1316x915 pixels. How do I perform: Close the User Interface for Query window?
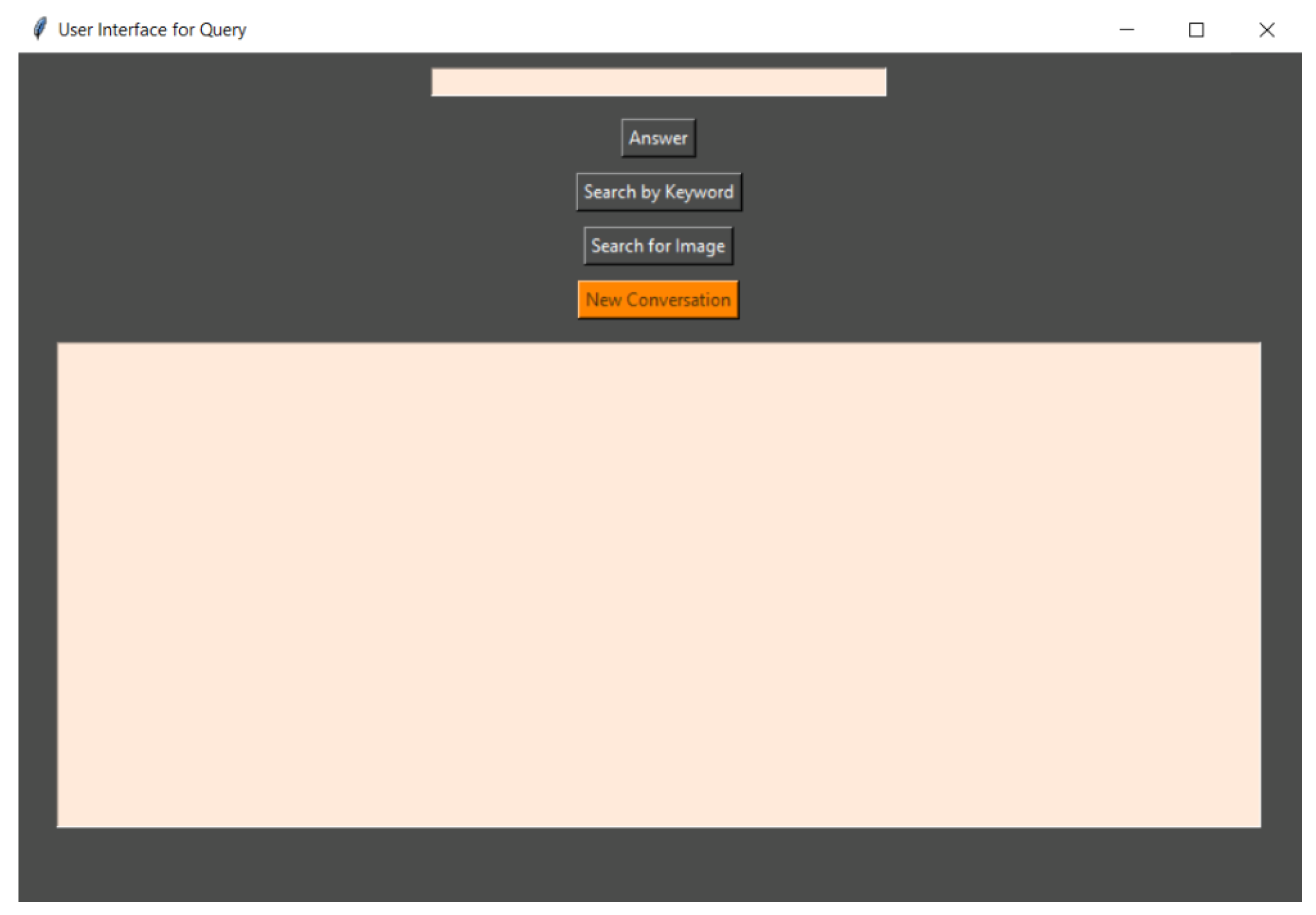[x=1267, y=30]
